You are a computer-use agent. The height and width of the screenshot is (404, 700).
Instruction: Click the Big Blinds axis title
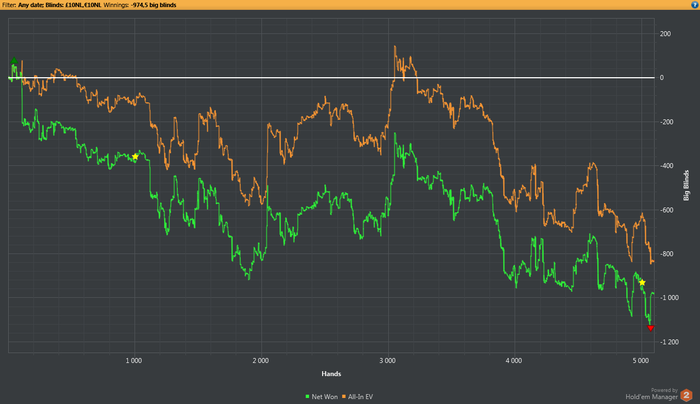687,185
